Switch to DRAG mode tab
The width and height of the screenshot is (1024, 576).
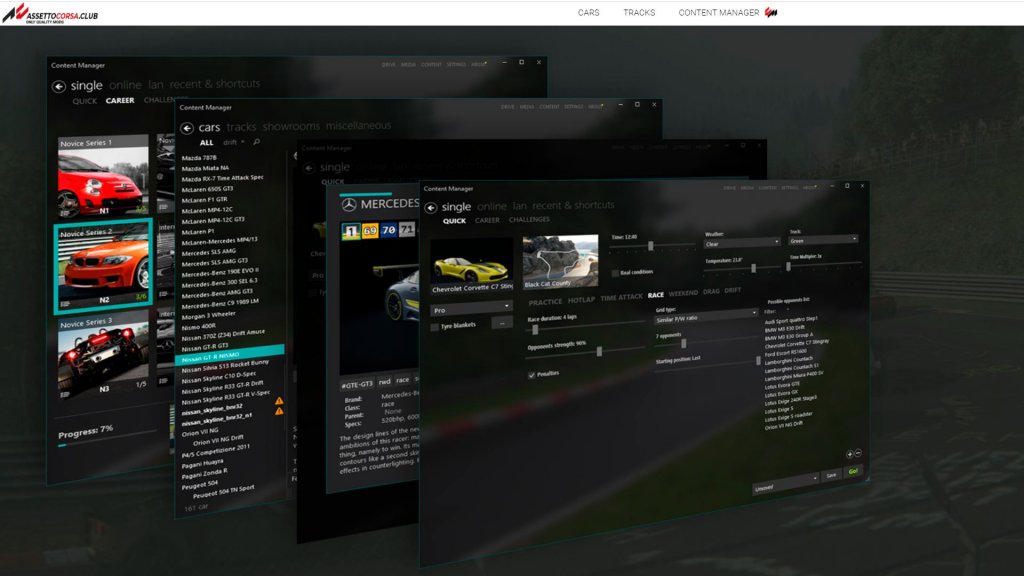711,291
